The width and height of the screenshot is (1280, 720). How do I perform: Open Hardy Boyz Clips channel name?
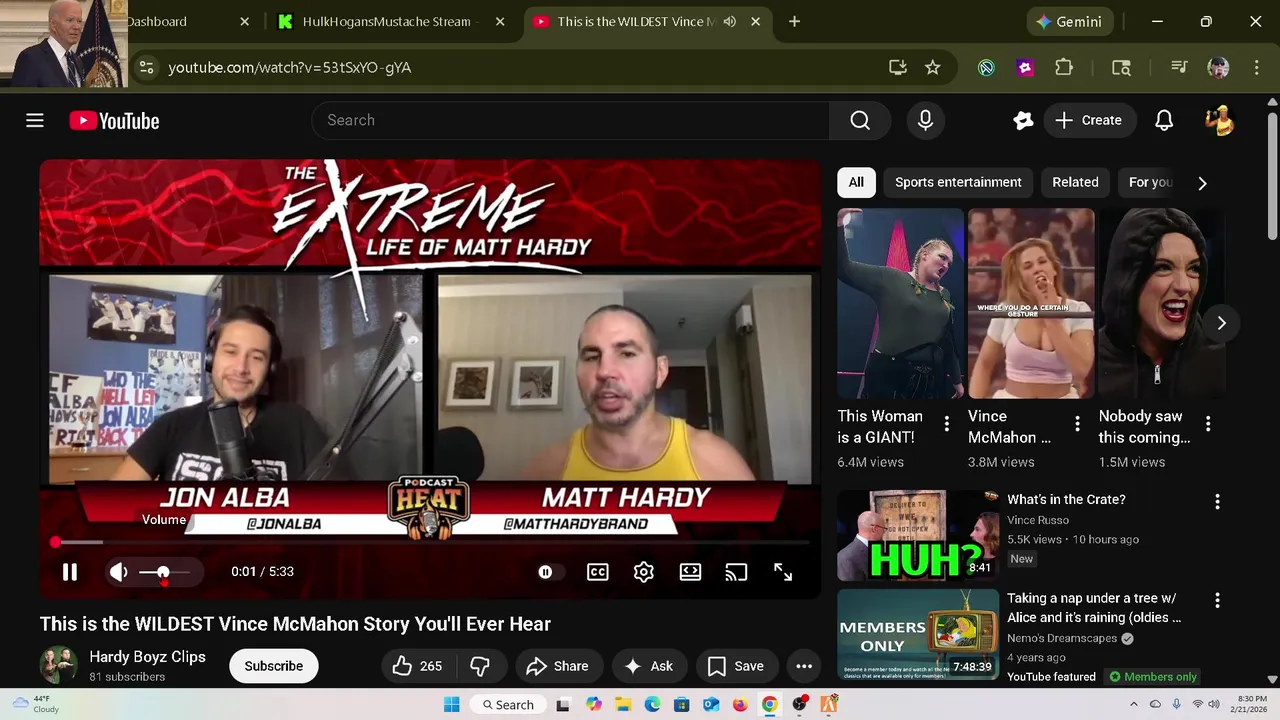(x=147, y=657)
